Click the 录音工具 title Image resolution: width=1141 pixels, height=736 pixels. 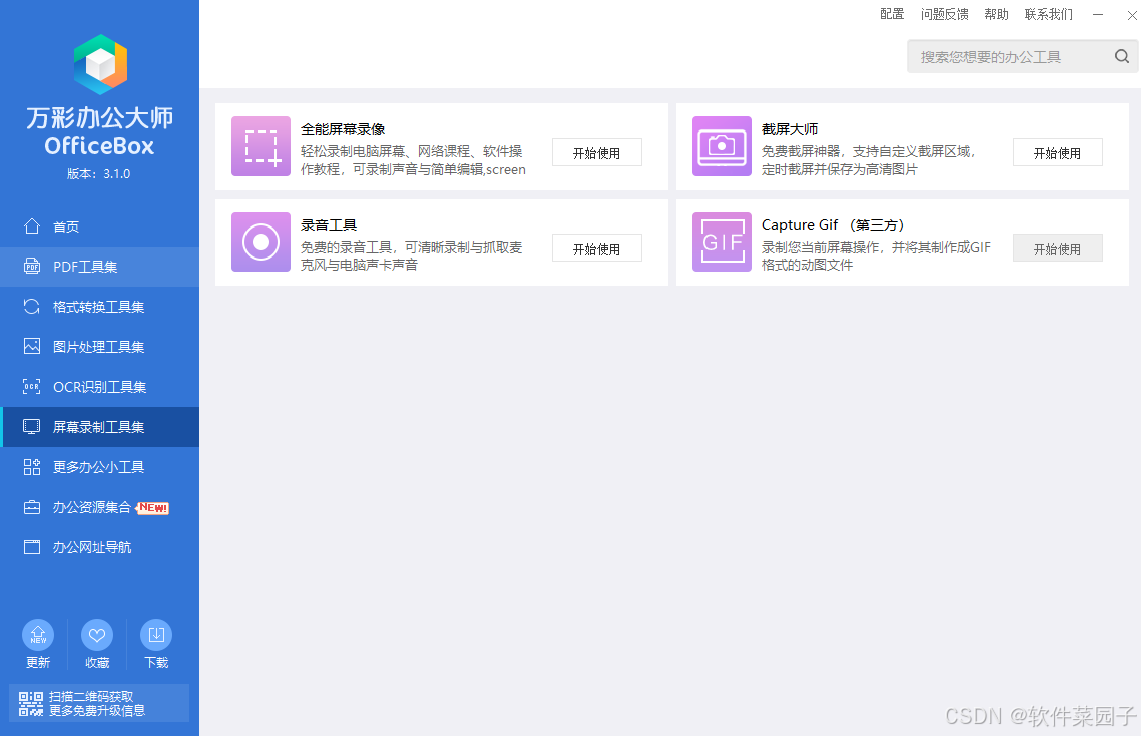pos(329,225)
